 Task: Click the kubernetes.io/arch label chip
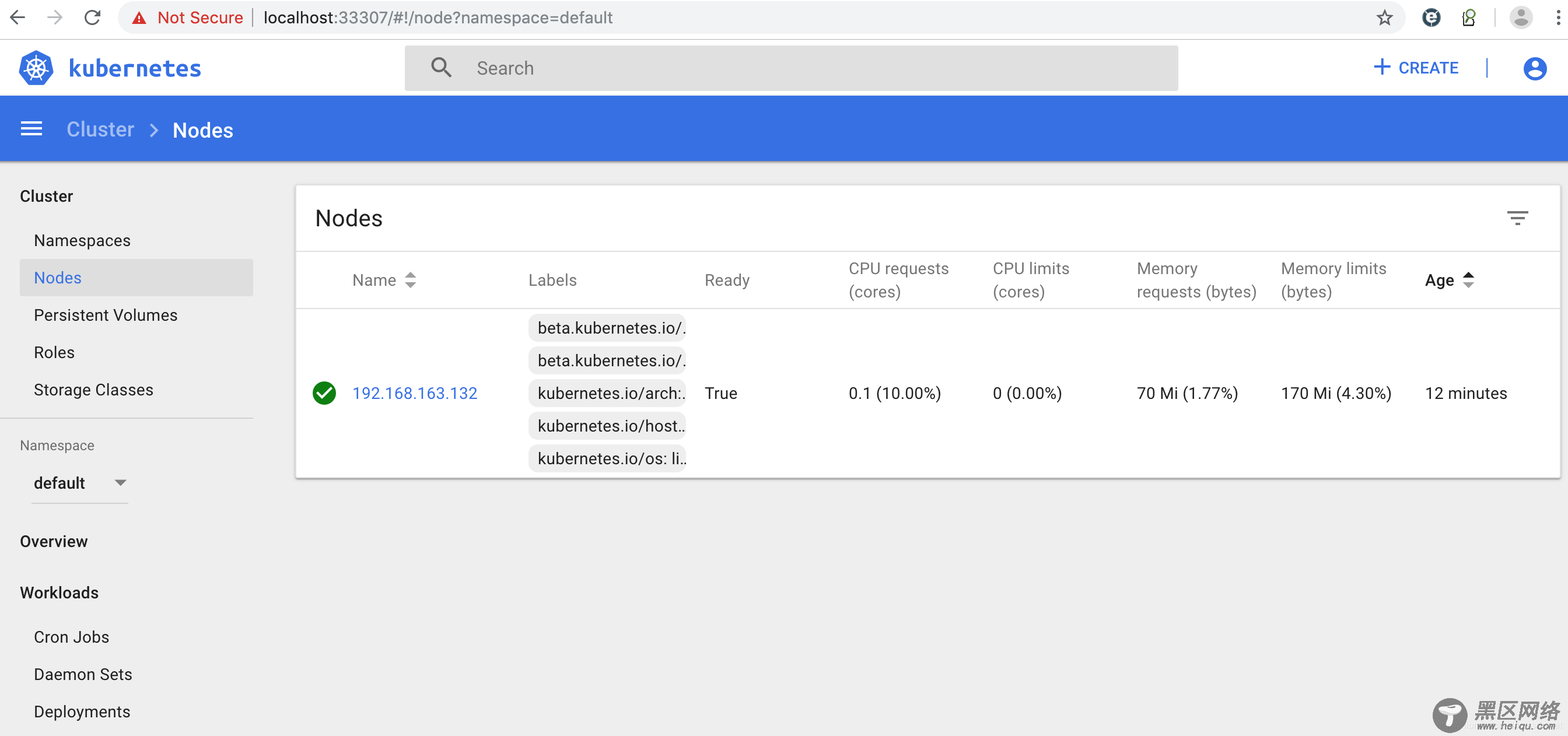607,393
